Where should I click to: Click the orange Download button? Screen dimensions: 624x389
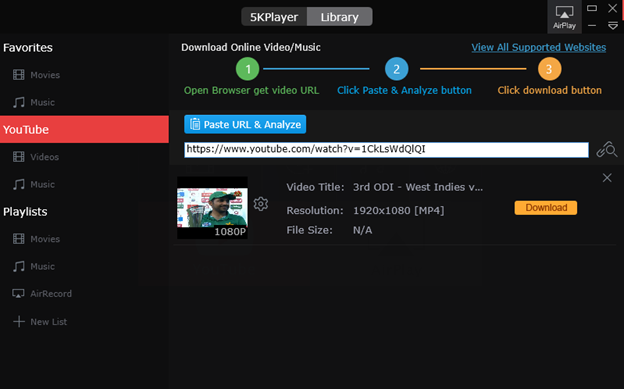click(x=546, y=207)
